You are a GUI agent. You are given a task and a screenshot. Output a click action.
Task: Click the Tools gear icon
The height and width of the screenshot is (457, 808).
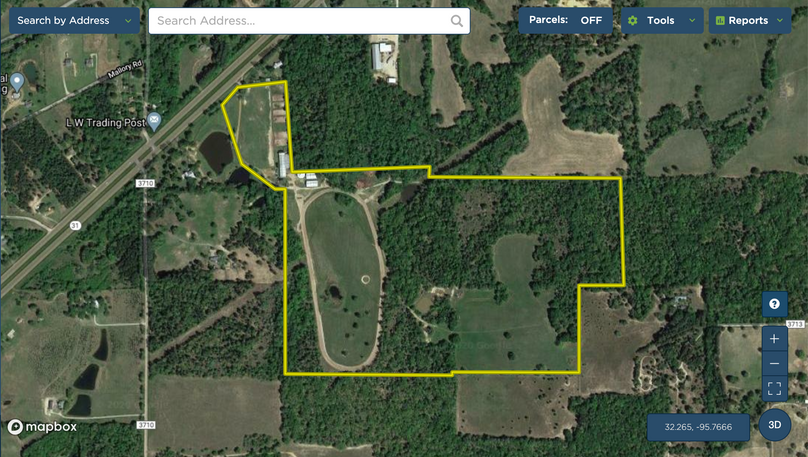coord(633,21)
